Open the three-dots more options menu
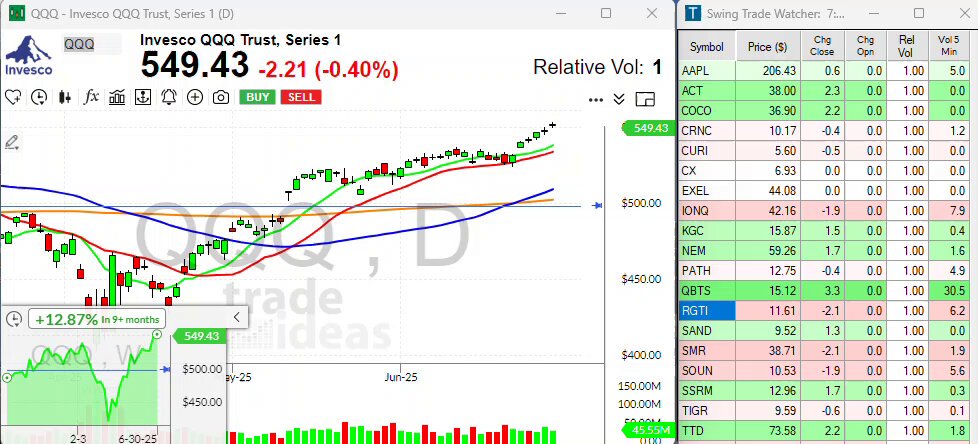The height and width of the screenshot is (444, 978). [x=596, y=99]
